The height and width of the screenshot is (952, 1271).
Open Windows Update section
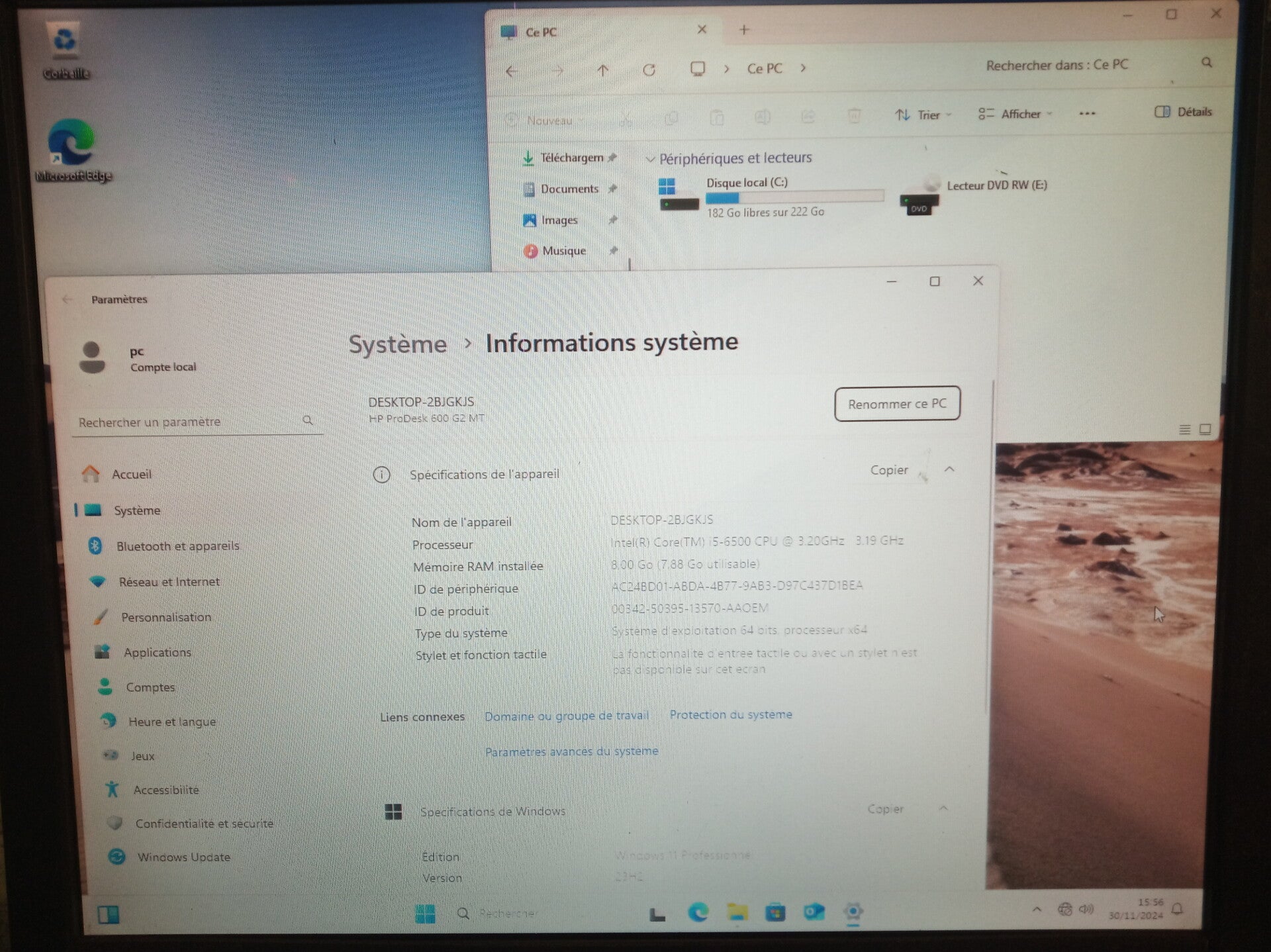pyautogui.click(x=183, y=857)
